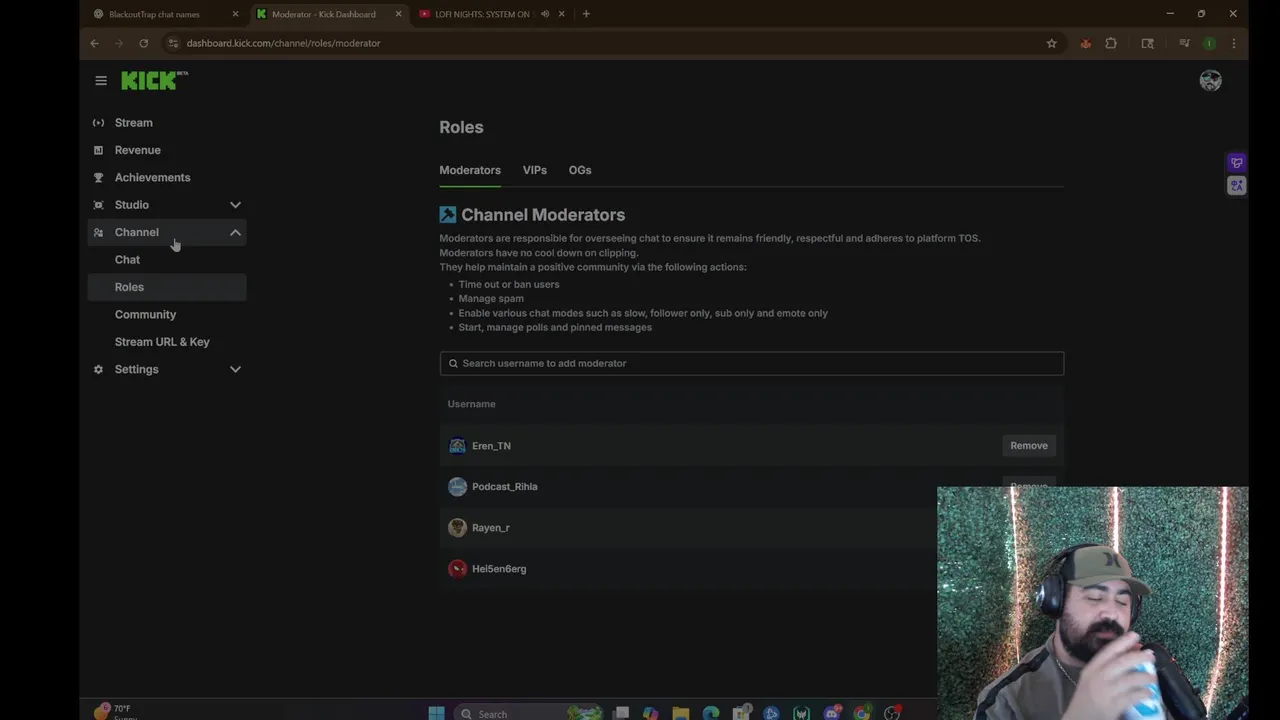Click the Channel Moderators heading icon
The image size is (1280, 720).
[448, 215]
